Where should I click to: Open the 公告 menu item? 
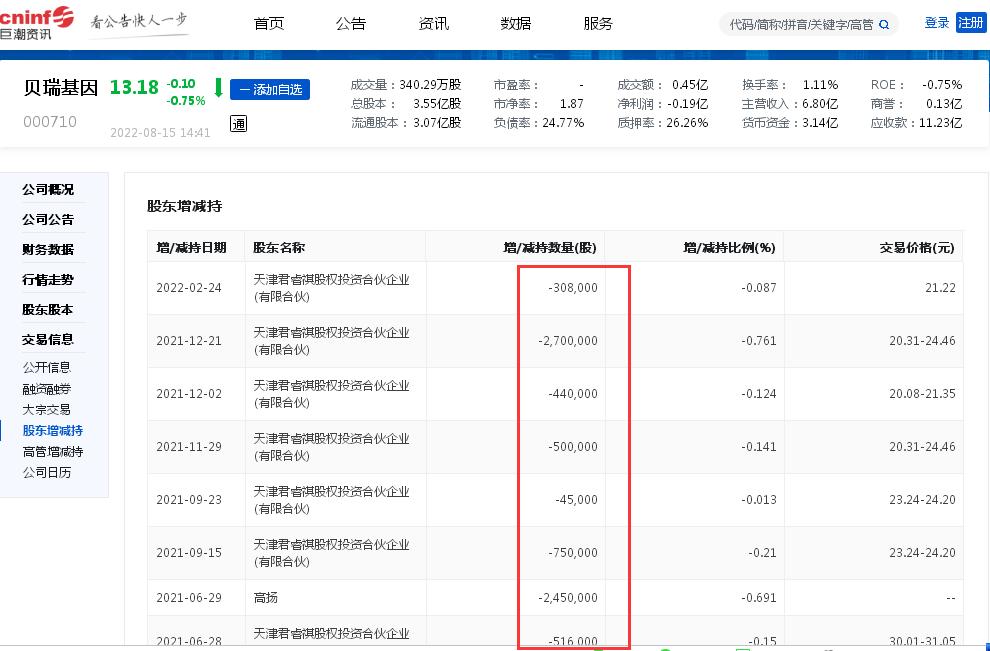(x=351, y=23)
